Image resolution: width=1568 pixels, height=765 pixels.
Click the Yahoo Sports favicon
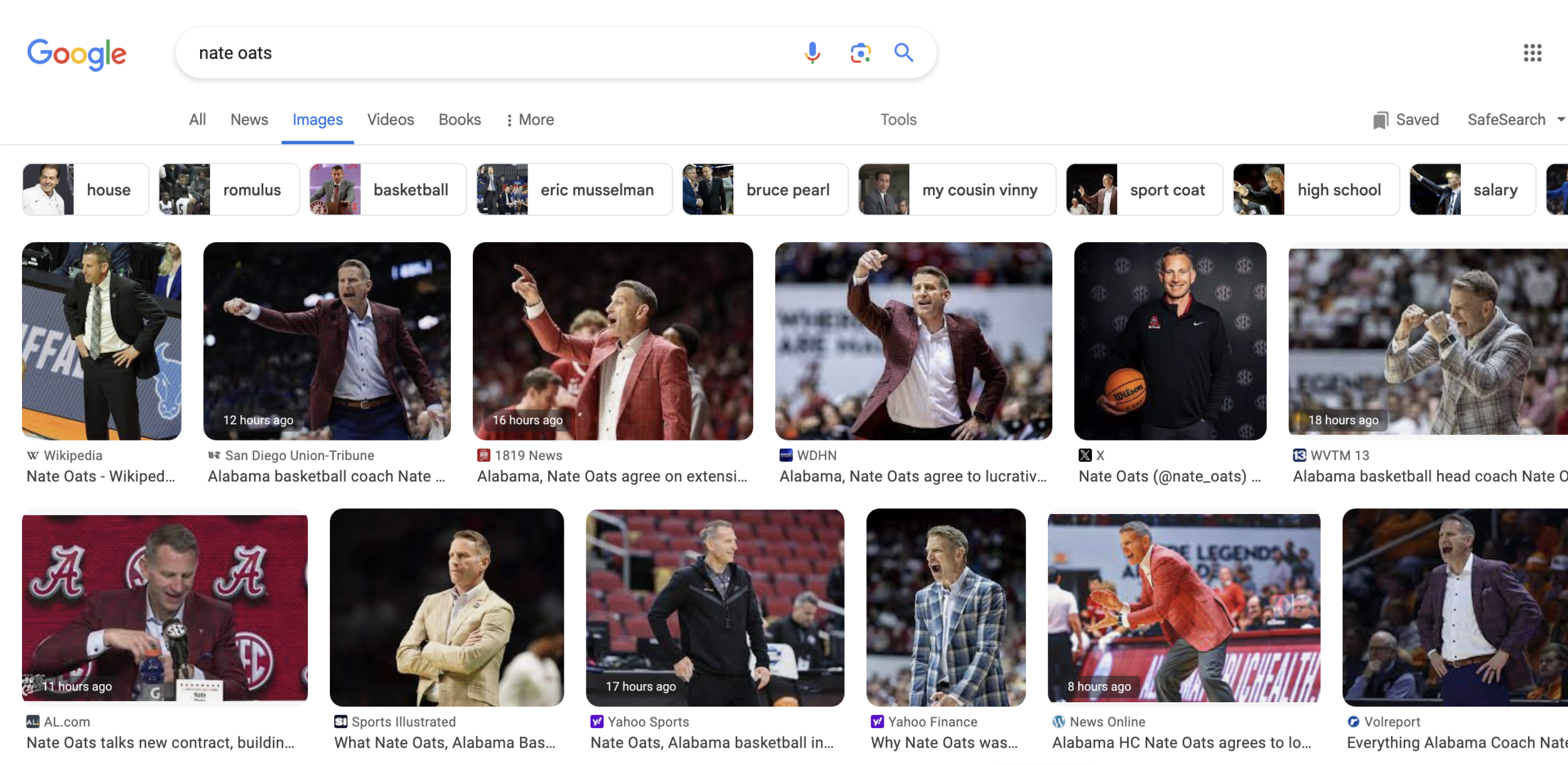597,722
